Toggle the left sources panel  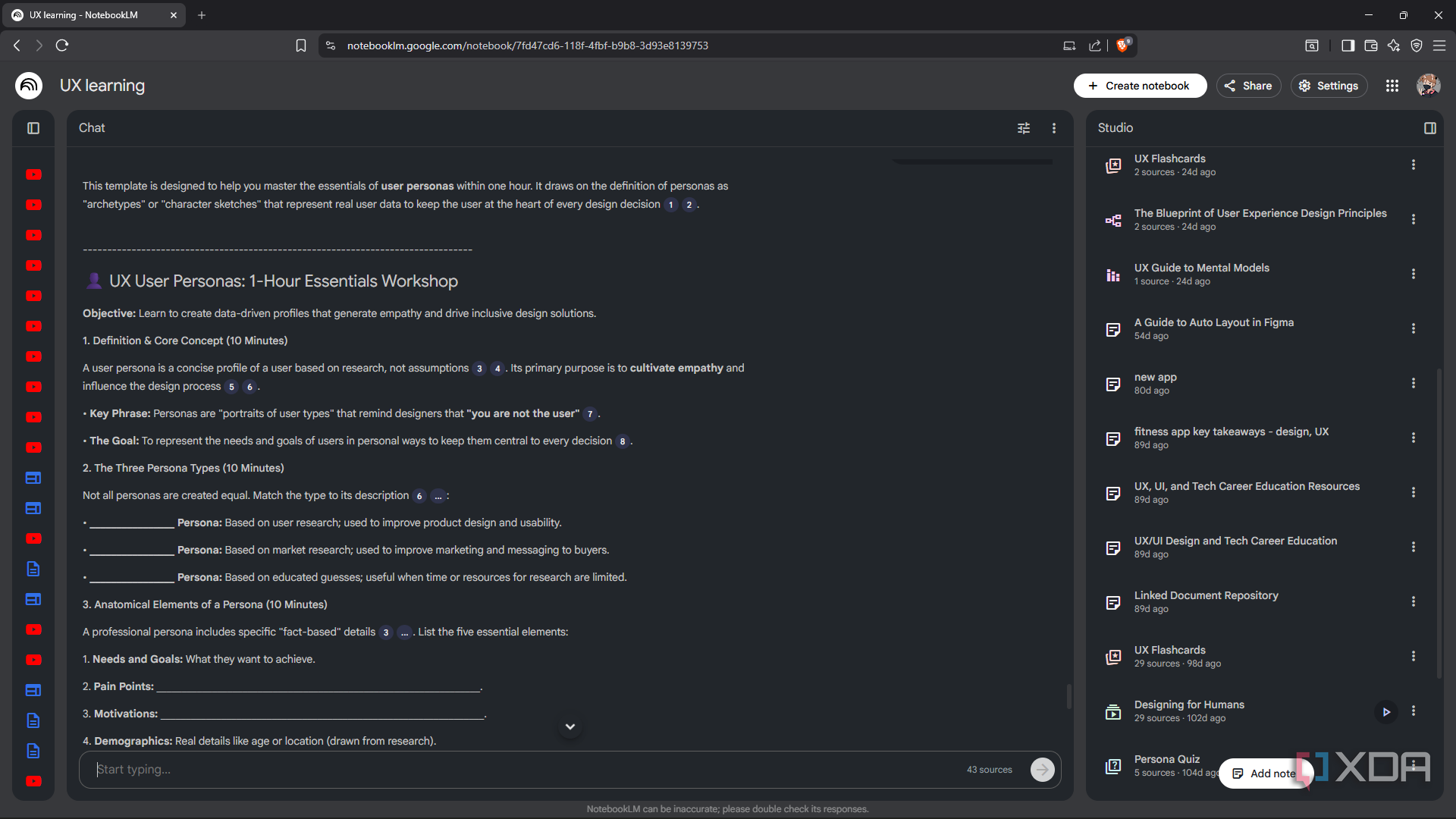click(x=33, y=128)
